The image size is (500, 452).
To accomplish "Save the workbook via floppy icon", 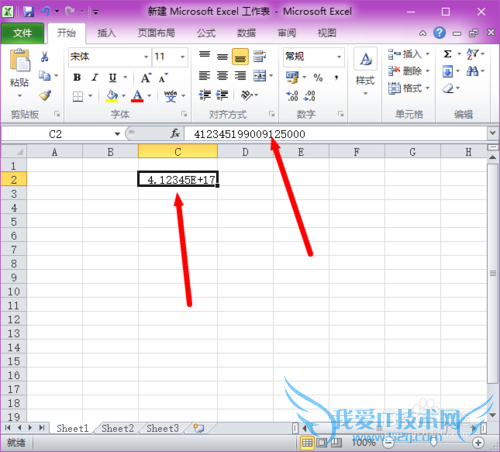I will click(x=29, y=12).
